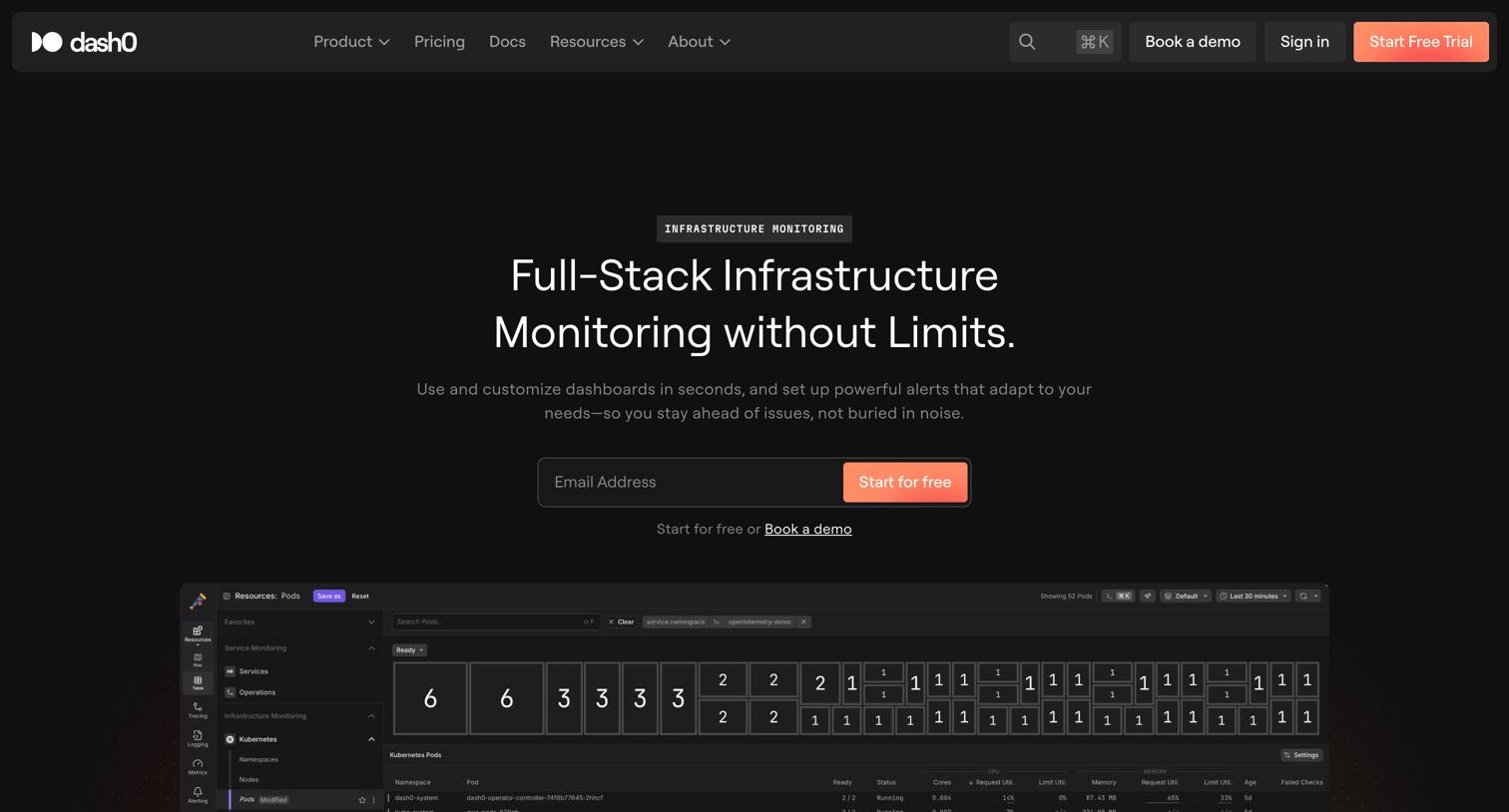Click the Sign in button

tap(1304, 42)
